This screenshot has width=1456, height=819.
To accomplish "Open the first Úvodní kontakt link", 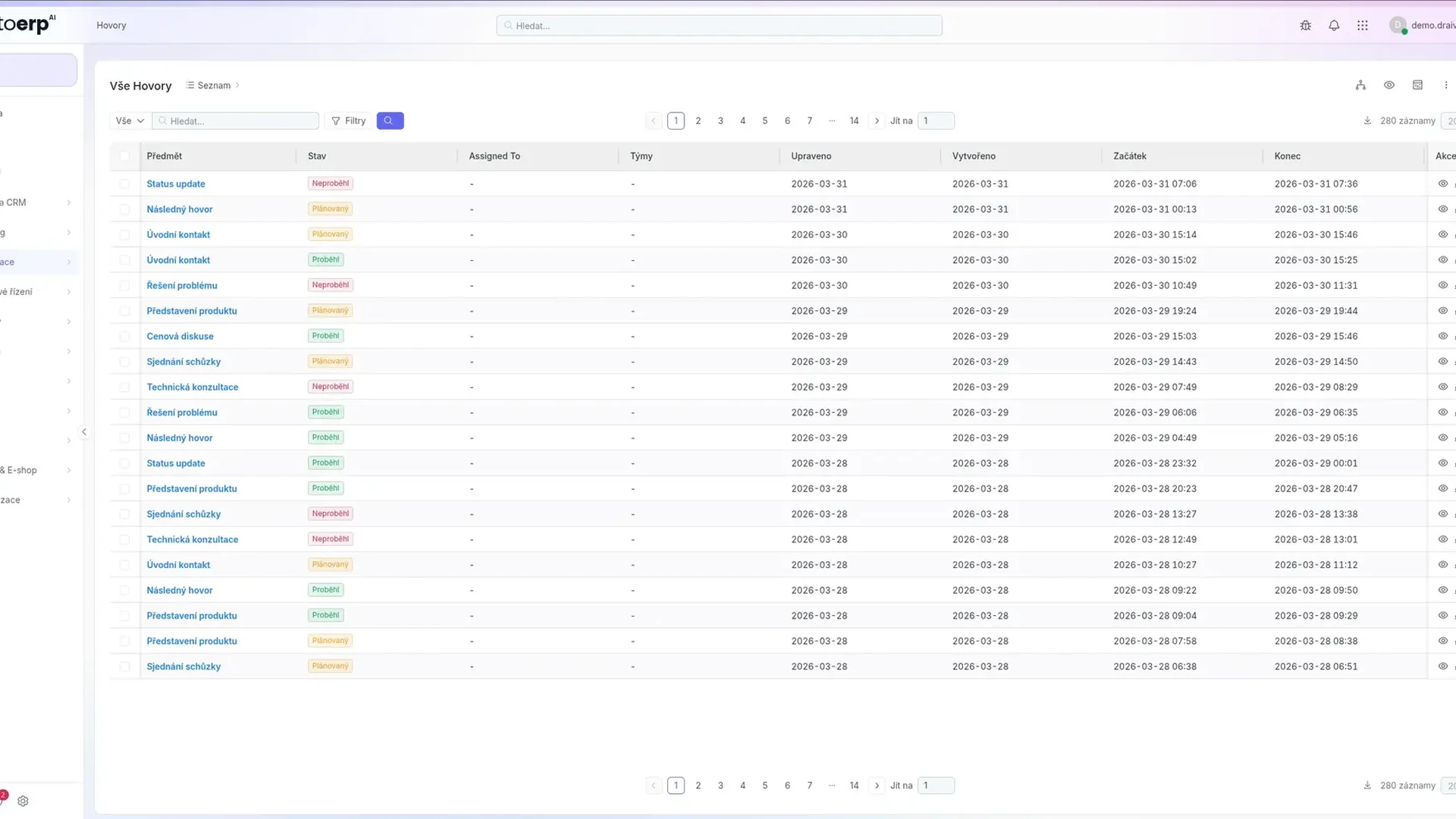I will click(x=178, y=234).
